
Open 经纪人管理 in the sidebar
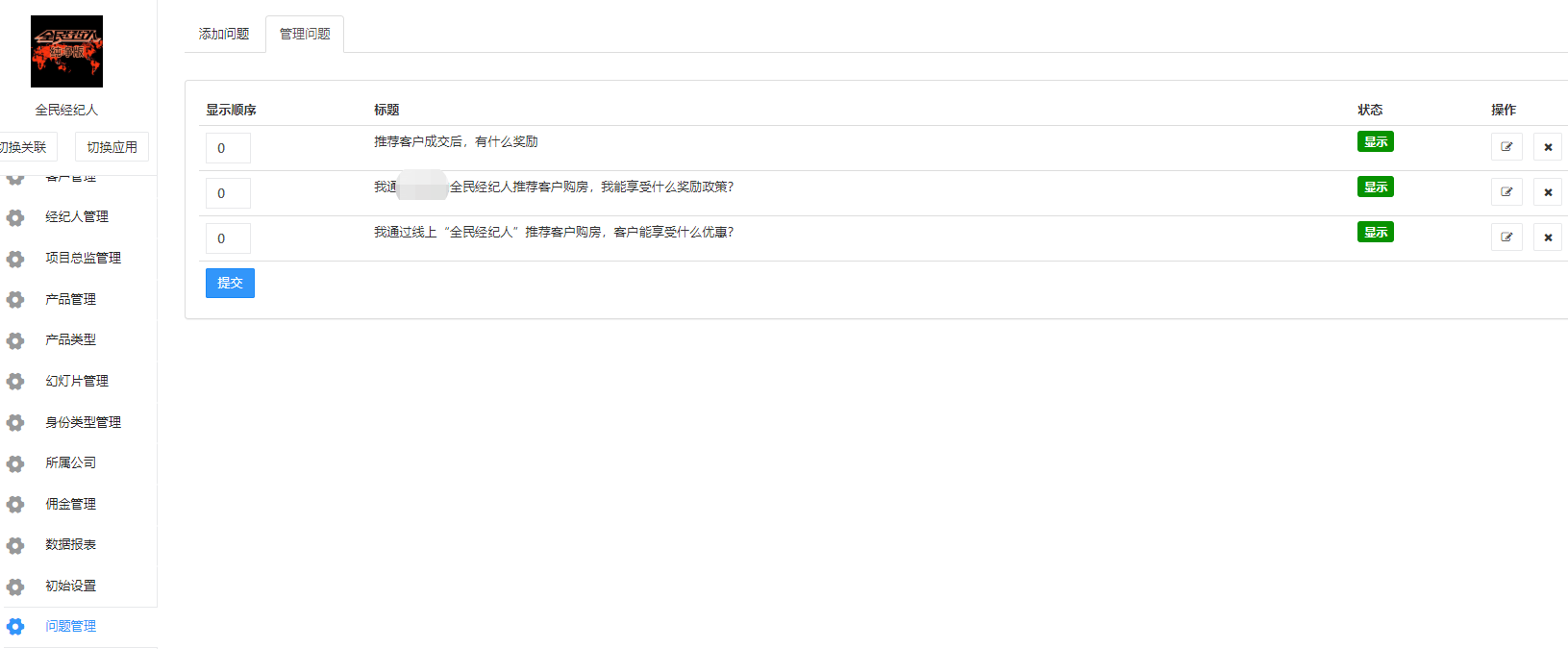point(77,217)
